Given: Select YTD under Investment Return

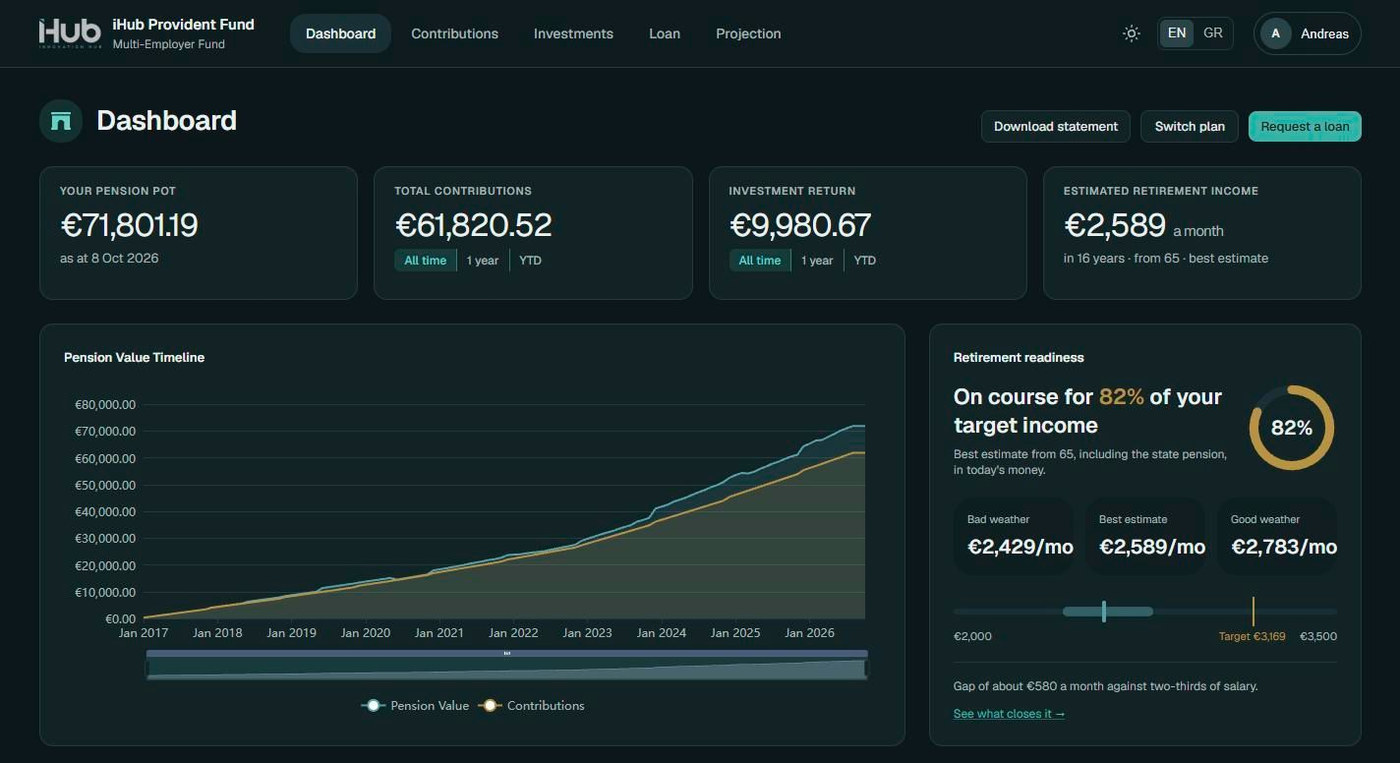Looking at the screenshot, I should point(865,260).
